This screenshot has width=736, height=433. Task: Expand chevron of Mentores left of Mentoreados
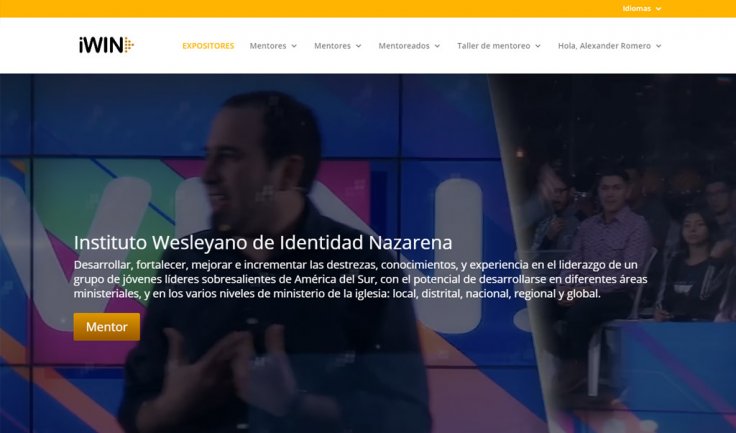click(359, 46)
